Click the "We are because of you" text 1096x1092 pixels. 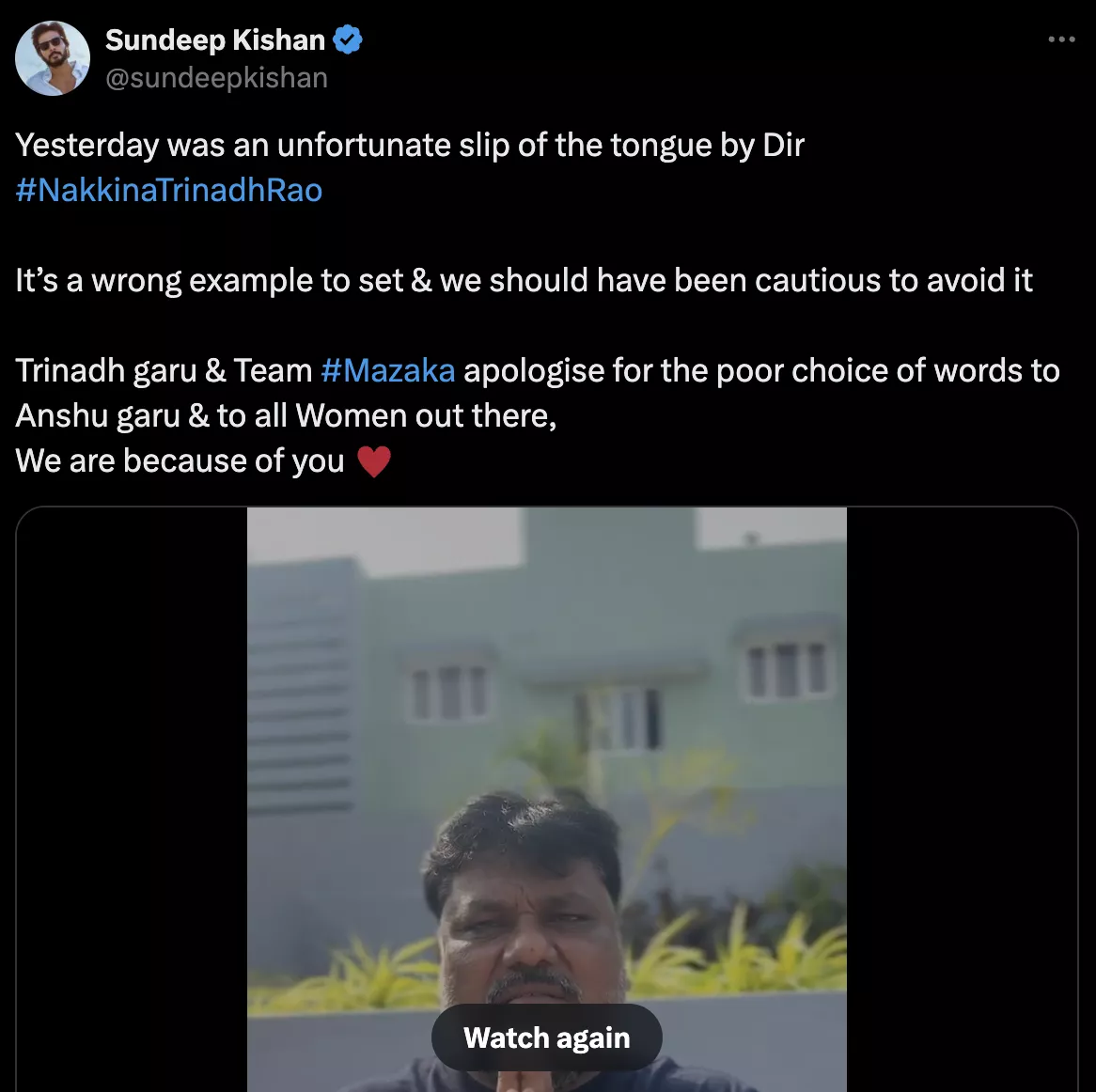pos(180,461)
